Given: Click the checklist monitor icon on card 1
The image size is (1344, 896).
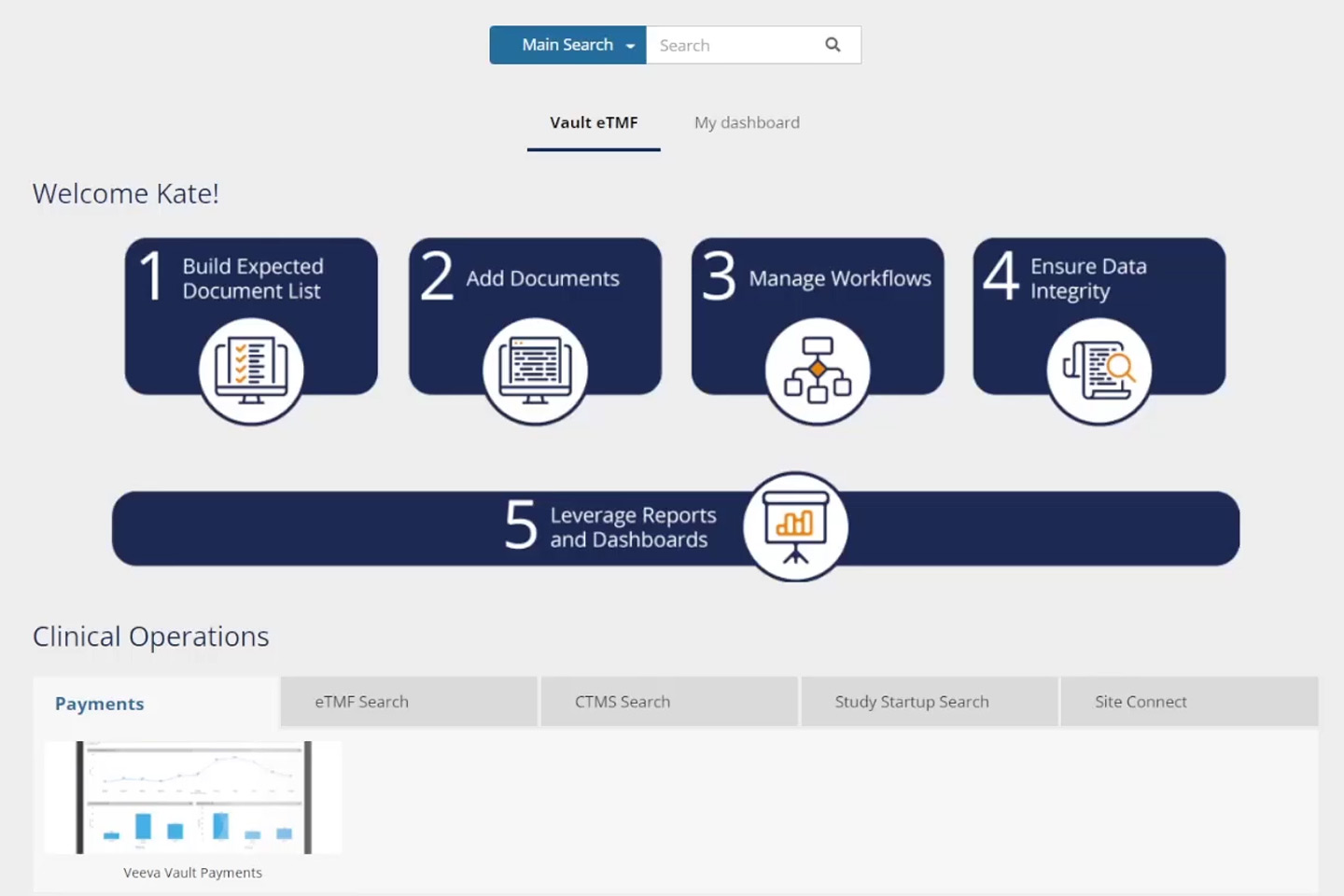Looking at the screenshot, I should click(x=251, y=371).
